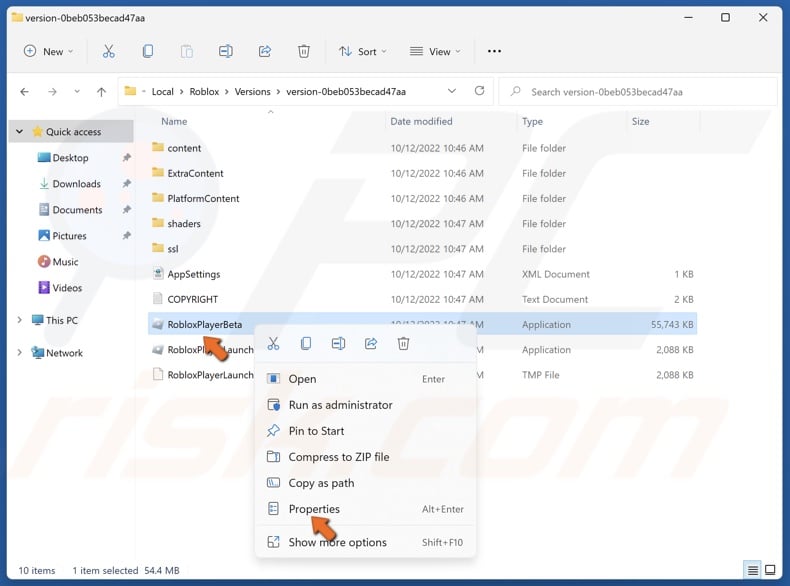Sort by the Size column header

[640, 121]
